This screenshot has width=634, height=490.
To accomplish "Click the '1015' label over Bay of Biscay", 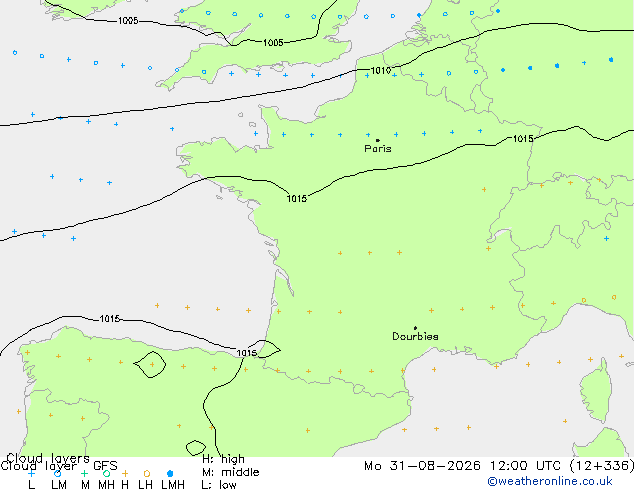I will [x=110, y=319].
